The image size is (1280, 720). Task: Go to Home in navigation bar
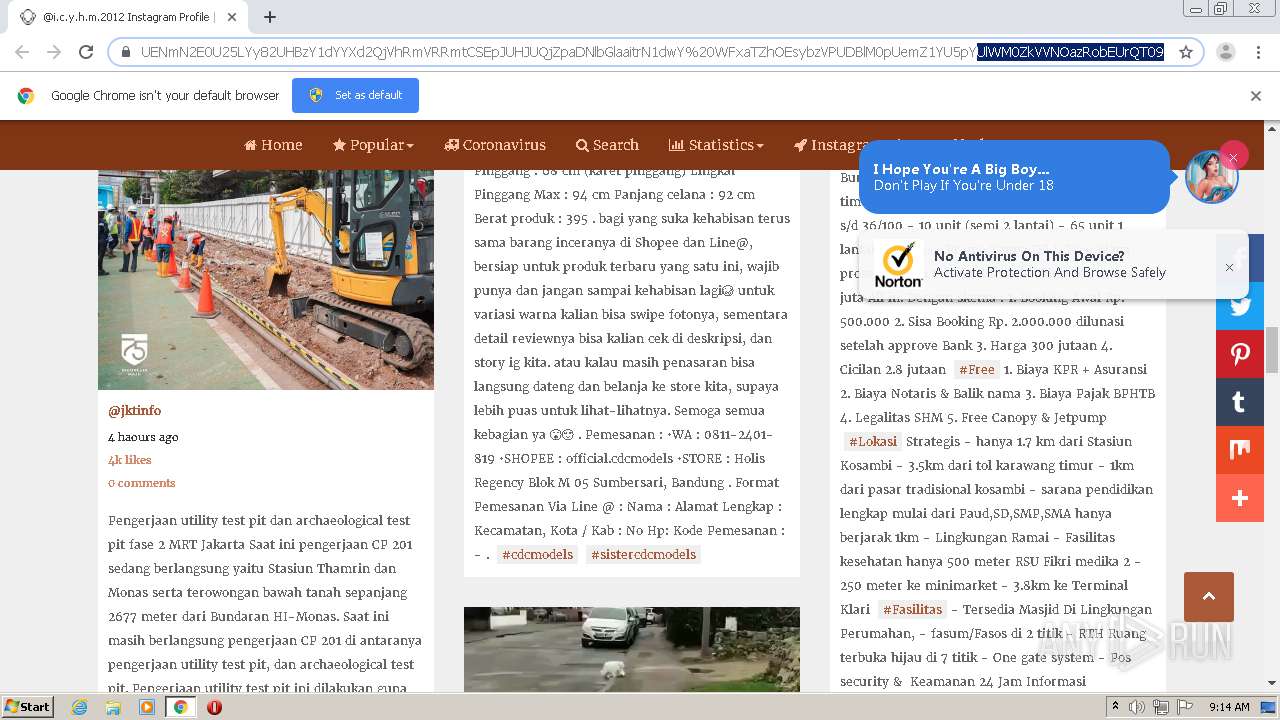tap(273, 145)
